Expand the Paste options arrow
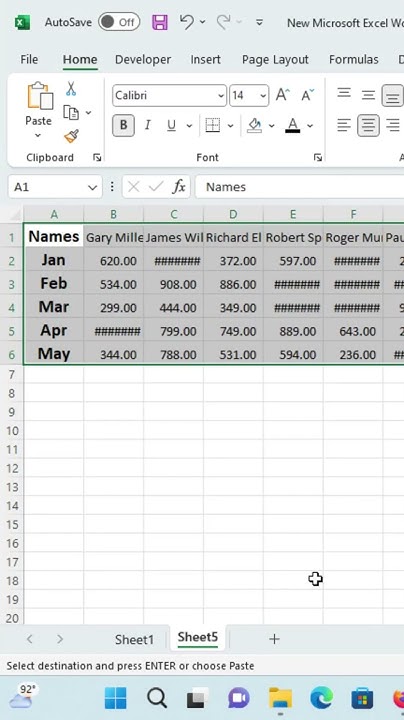The height and width of the screenshot is (720, 404). coord(38,135)
